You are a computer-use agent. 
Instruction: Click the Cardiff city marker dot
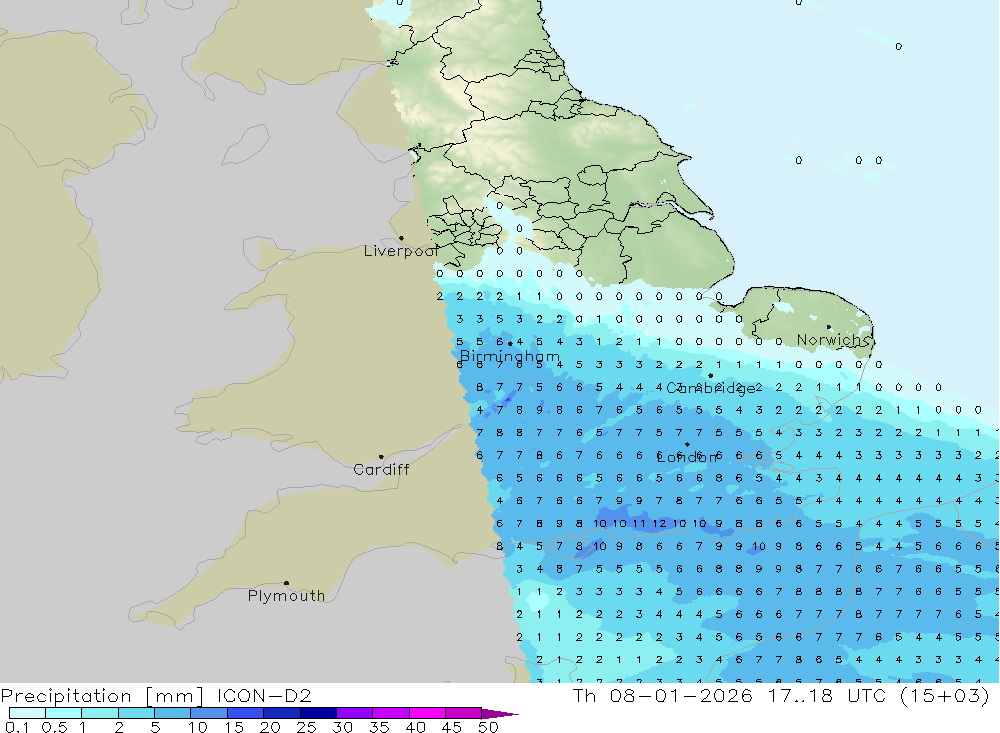381,457
